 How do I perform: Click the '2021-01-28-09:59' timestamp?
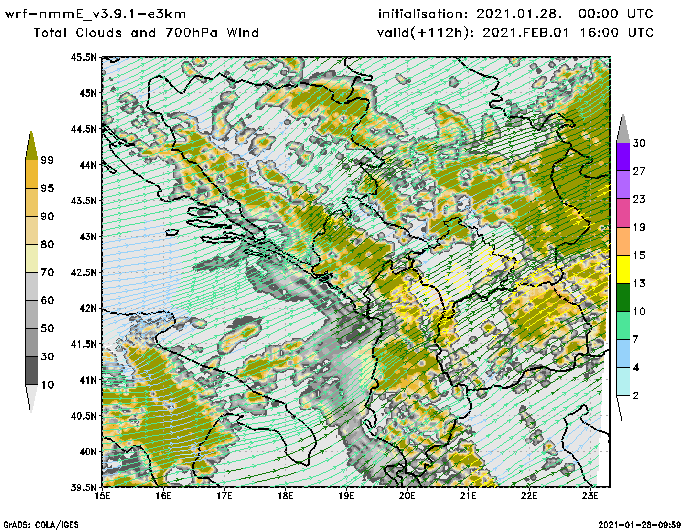[639, 525]
